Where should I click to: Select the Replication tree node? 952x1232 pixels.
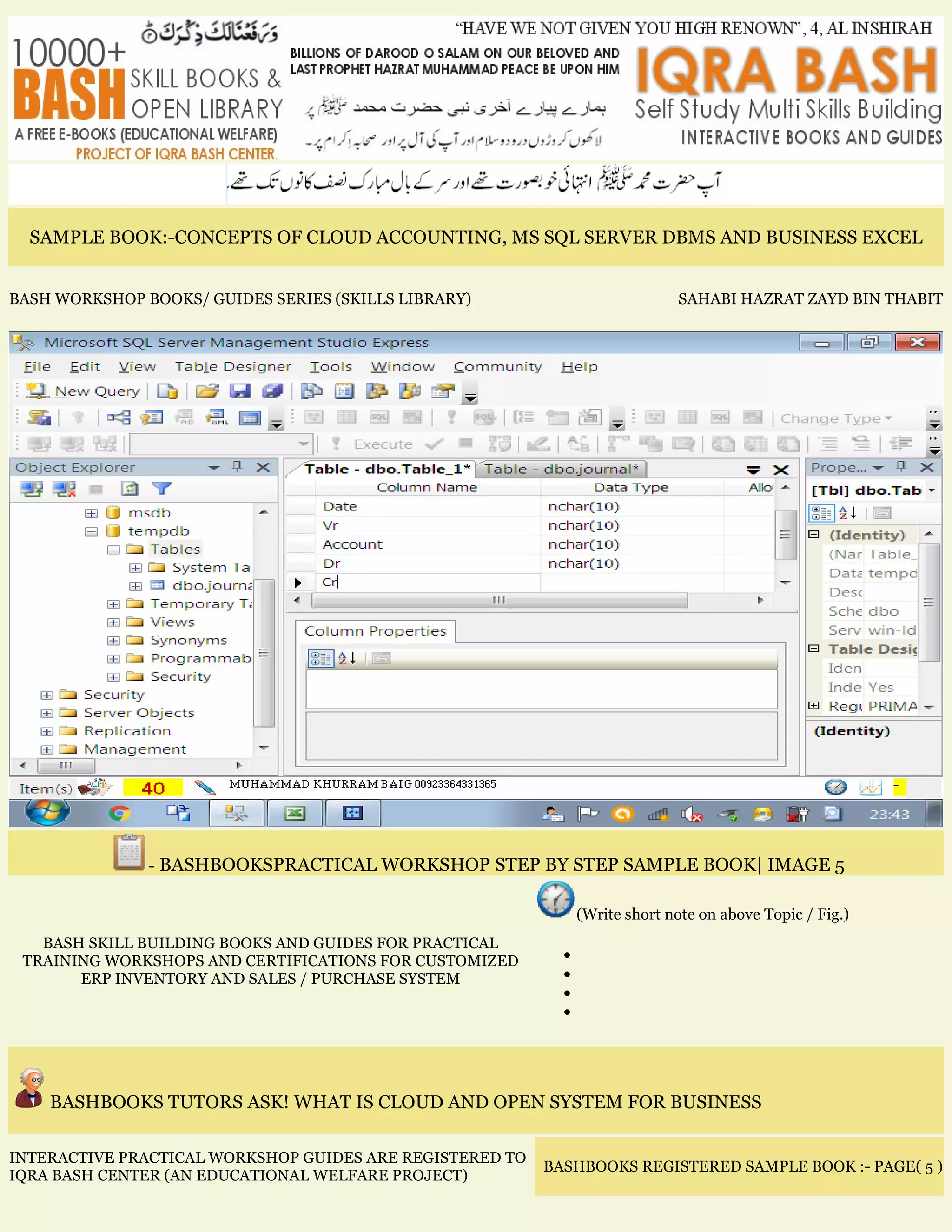point(127,731)
